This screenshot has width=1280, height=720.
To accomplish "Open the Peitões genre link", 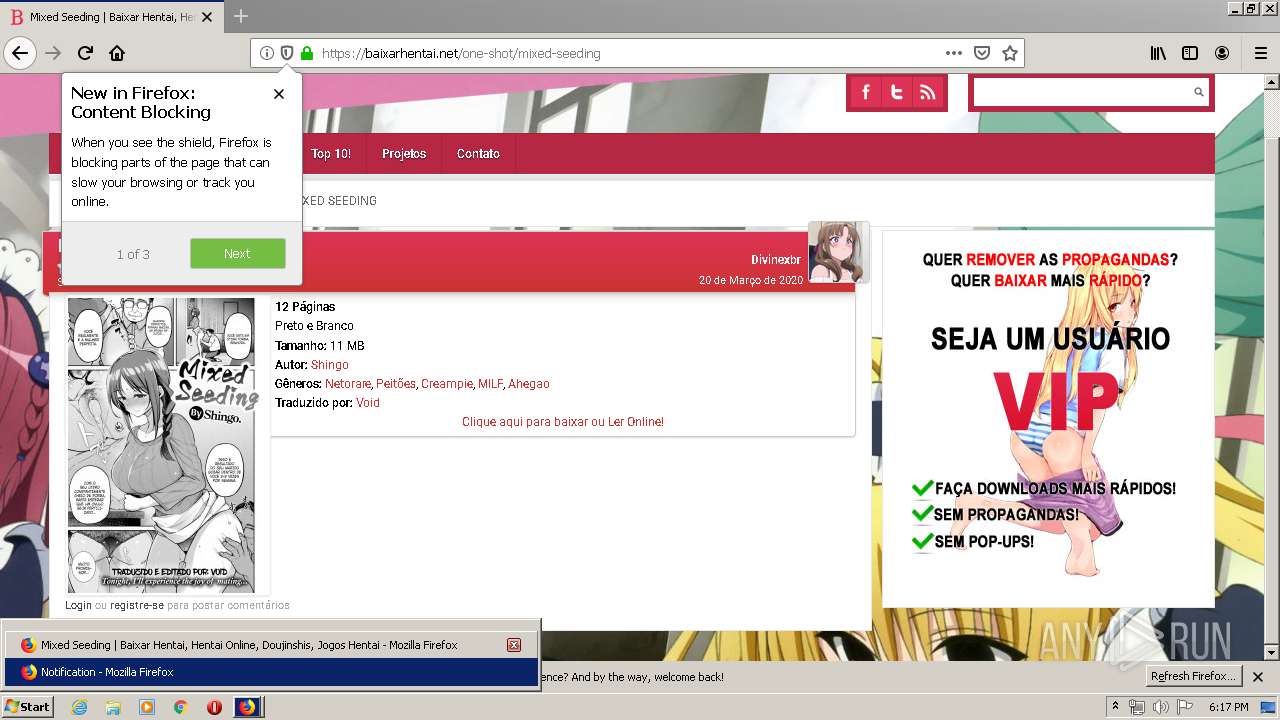I will 396,384.
